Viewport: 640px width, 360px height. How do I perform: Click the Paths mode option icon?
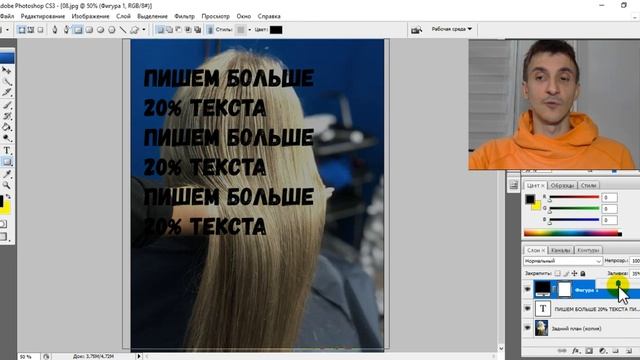31,30
